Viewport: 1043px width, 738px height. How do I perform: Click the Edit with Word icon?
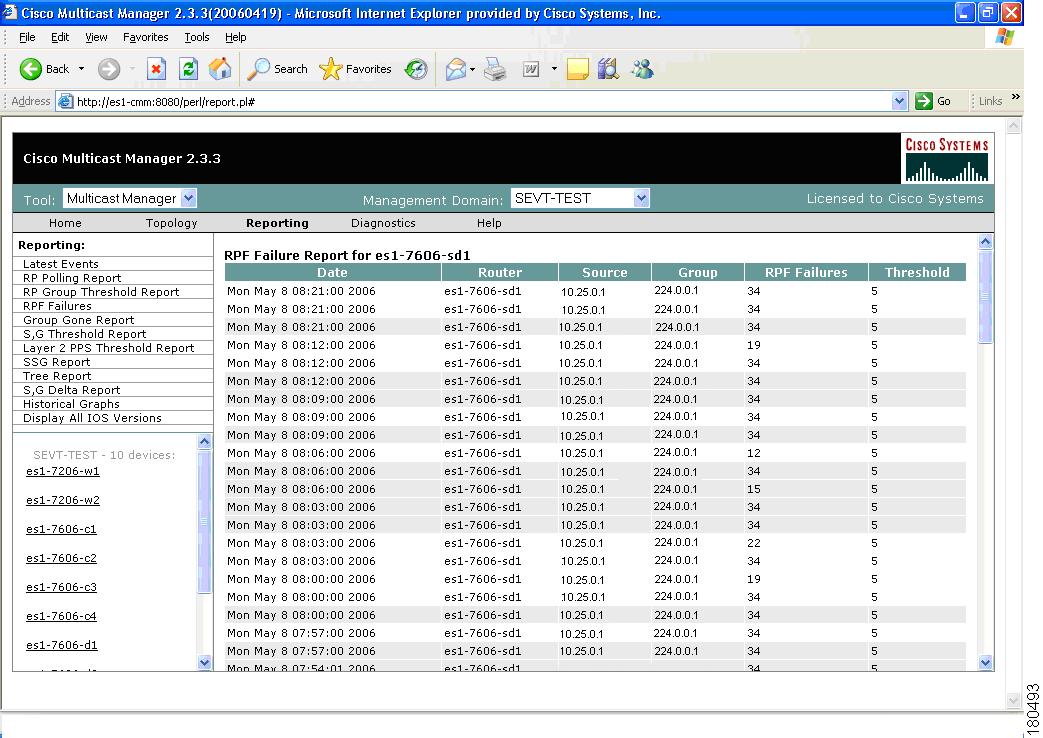[531, 69]
